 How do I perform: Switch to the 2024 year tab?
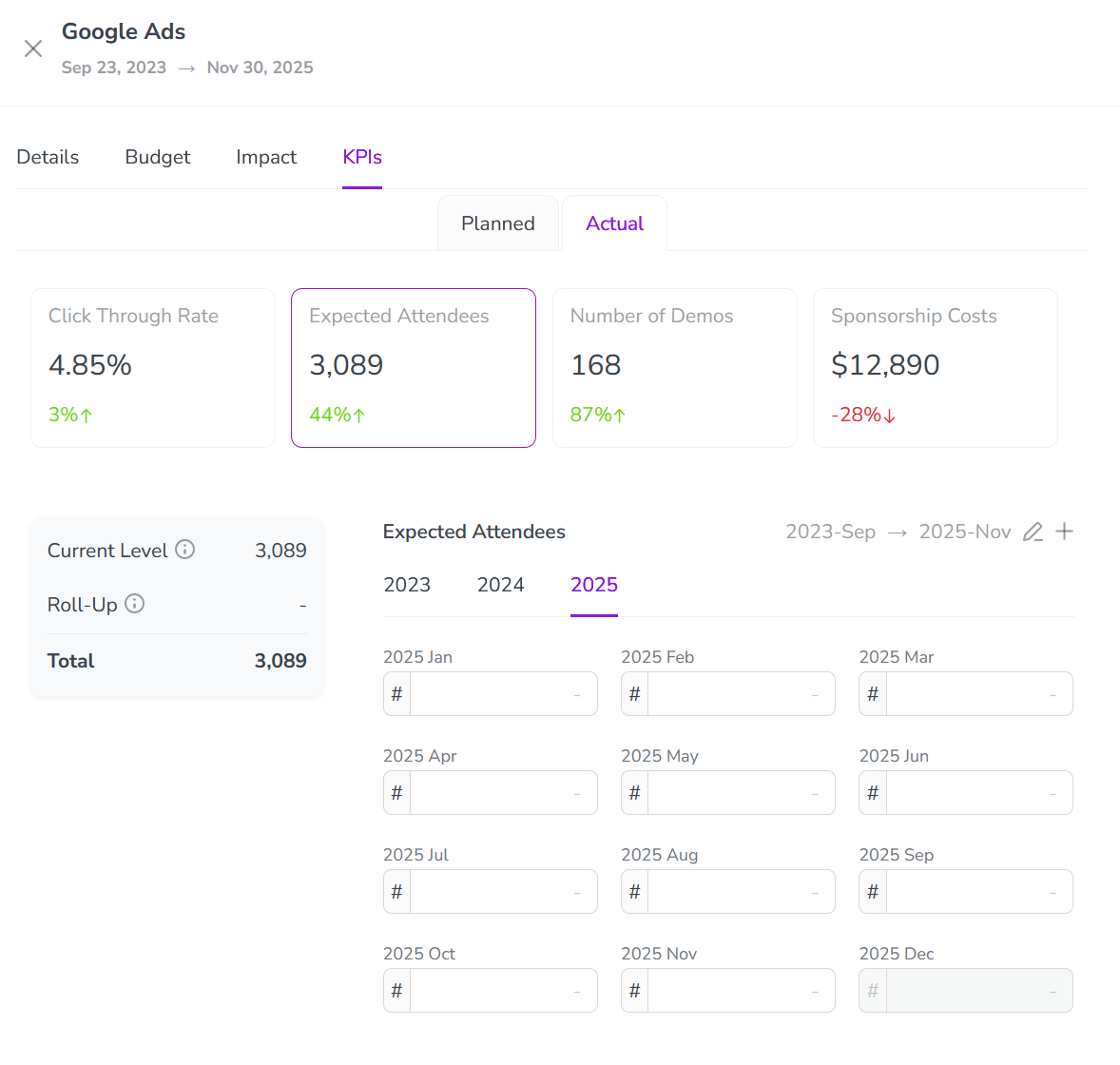(x=500, y=585)
